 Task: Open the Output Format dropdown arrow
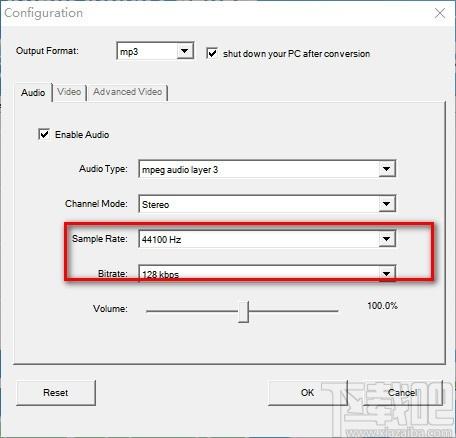point(184,51)
